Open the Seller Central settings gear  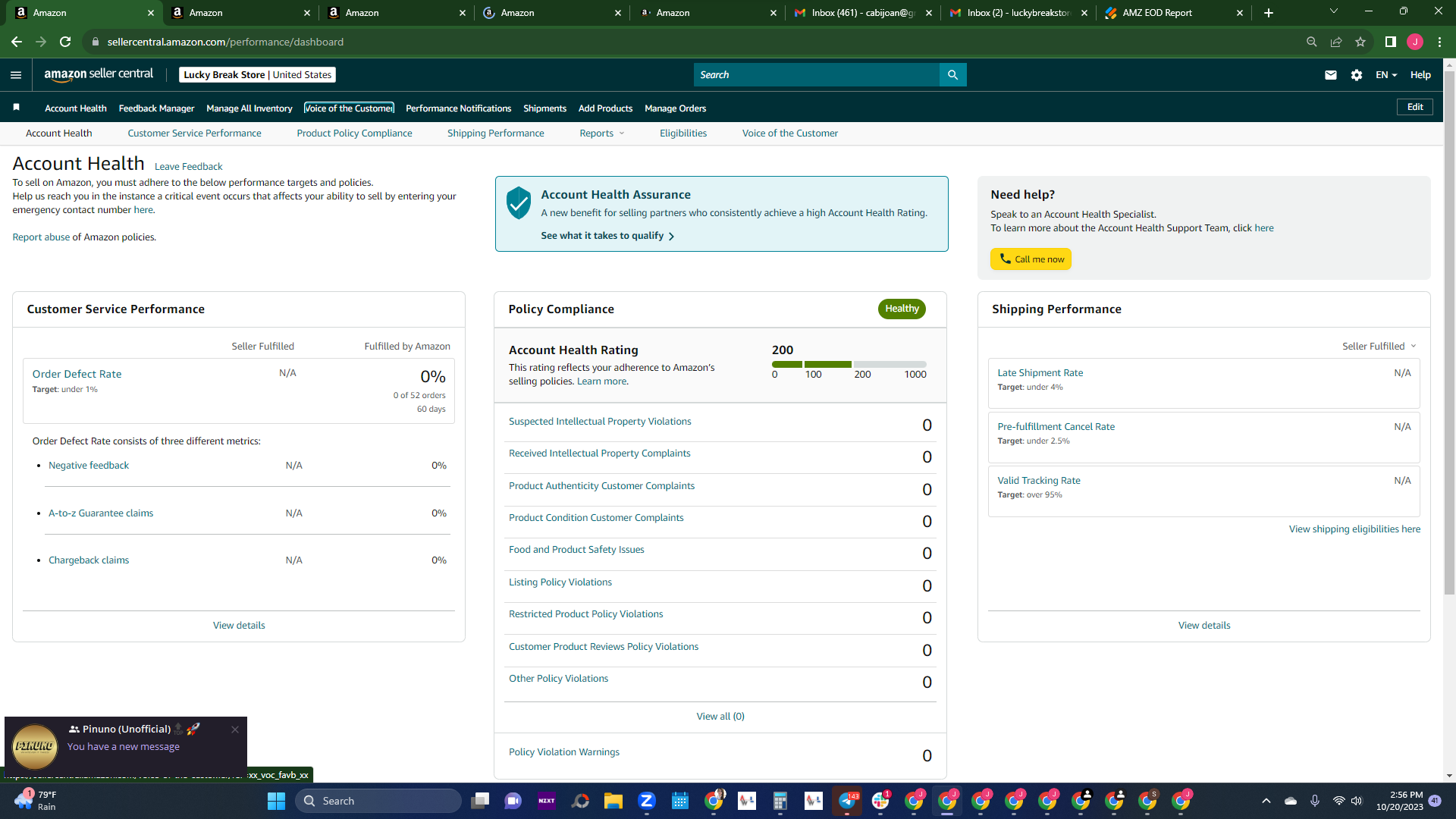pyautogui.click(x=1357, y=75)
